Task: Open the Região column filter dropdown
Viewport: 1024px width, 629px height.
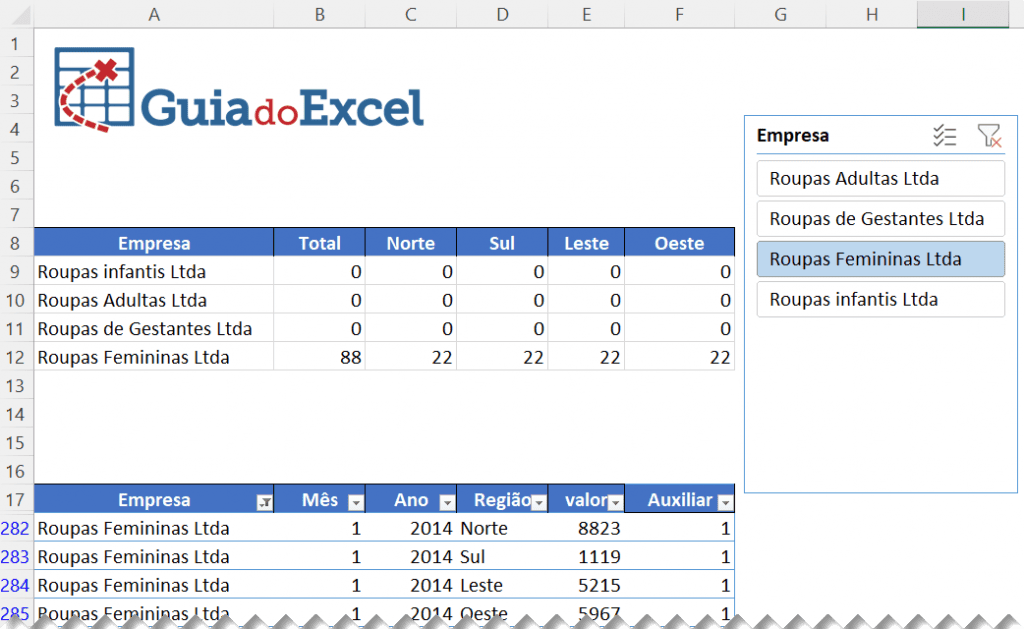Action: tap(539, 502)
